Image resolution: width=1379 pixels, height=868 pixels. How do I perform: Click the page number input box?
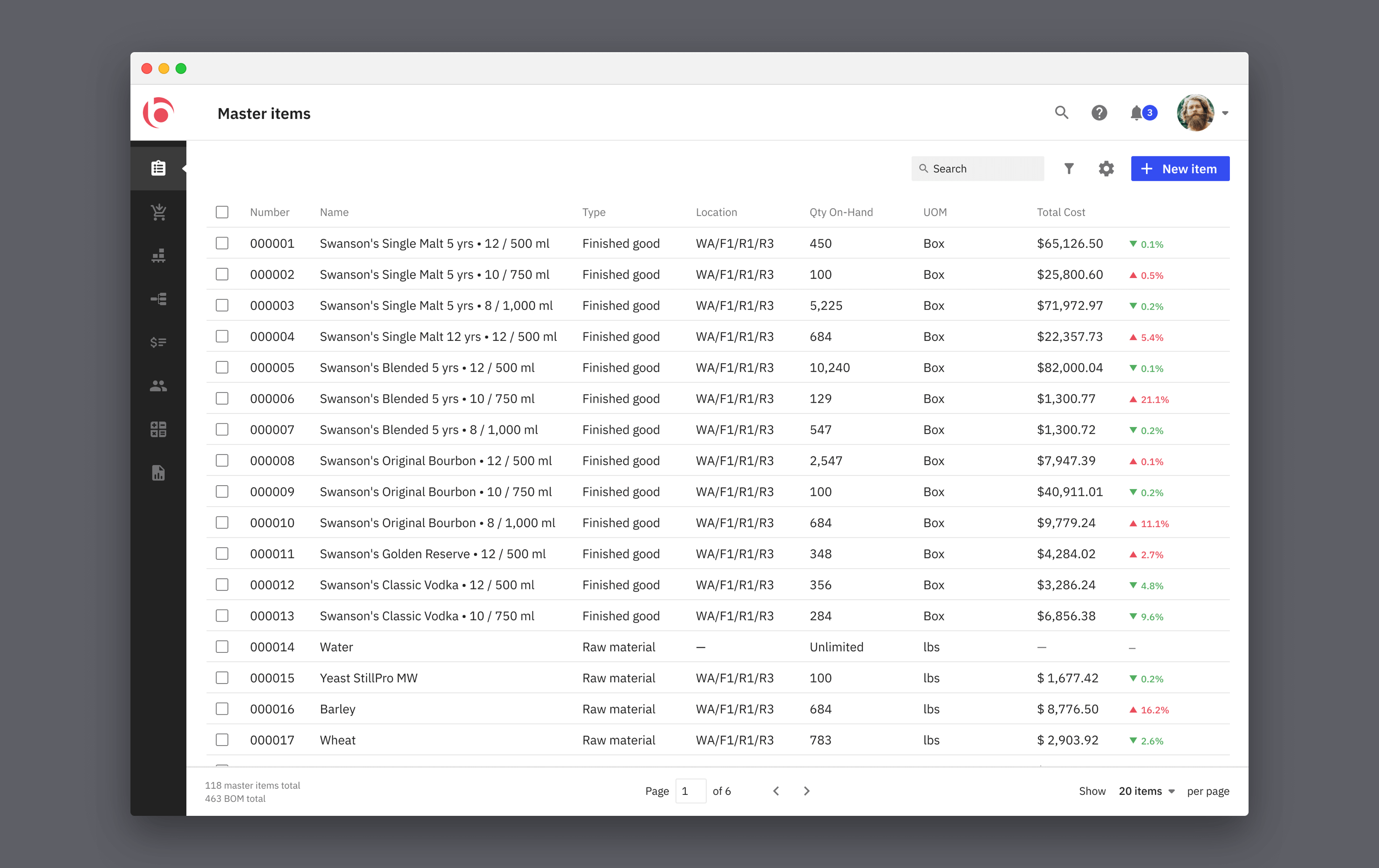pos(690,791)
